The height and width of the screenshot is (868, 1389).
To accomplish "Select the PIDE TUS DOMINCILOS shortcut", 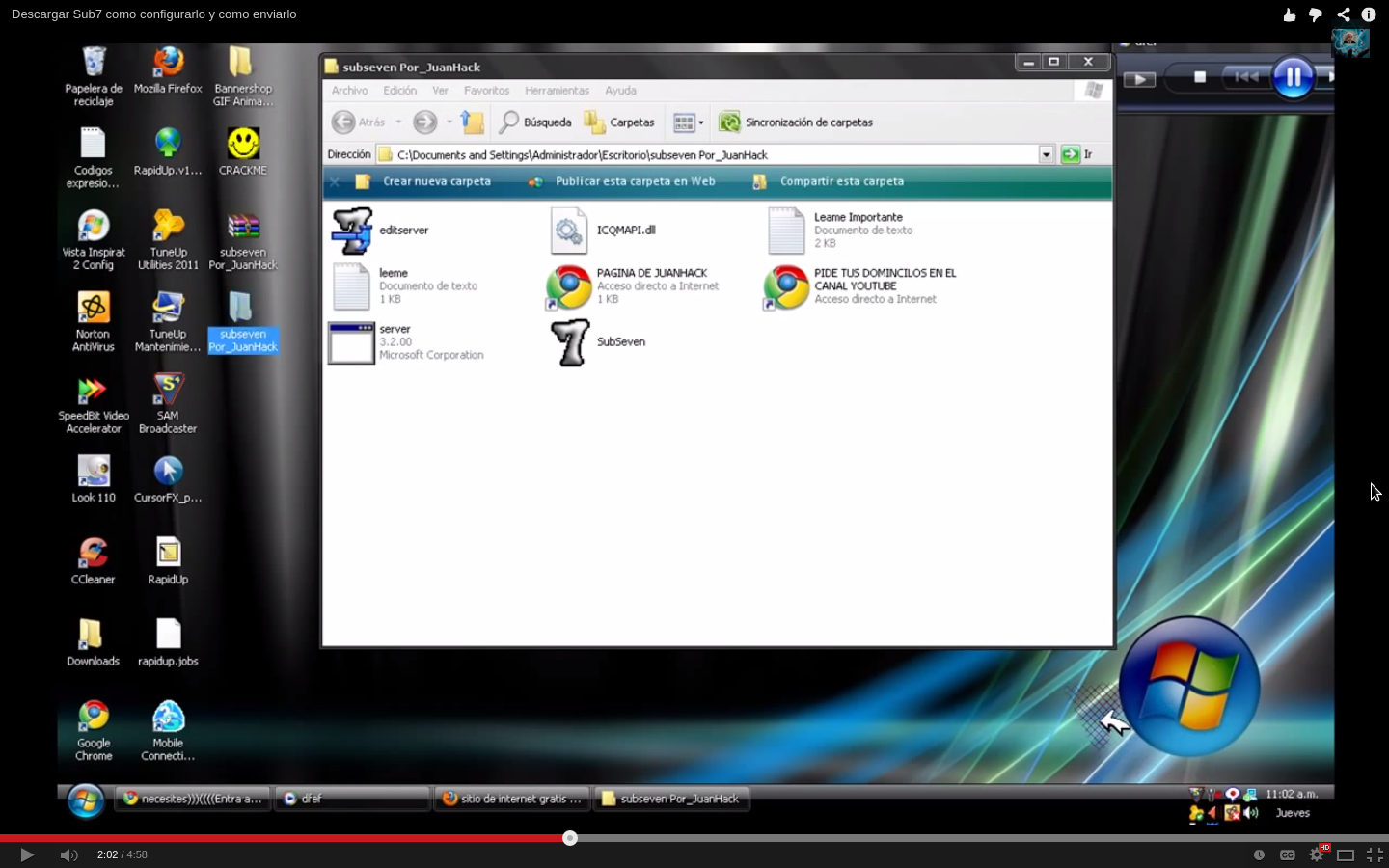I will tap(860, 286).
